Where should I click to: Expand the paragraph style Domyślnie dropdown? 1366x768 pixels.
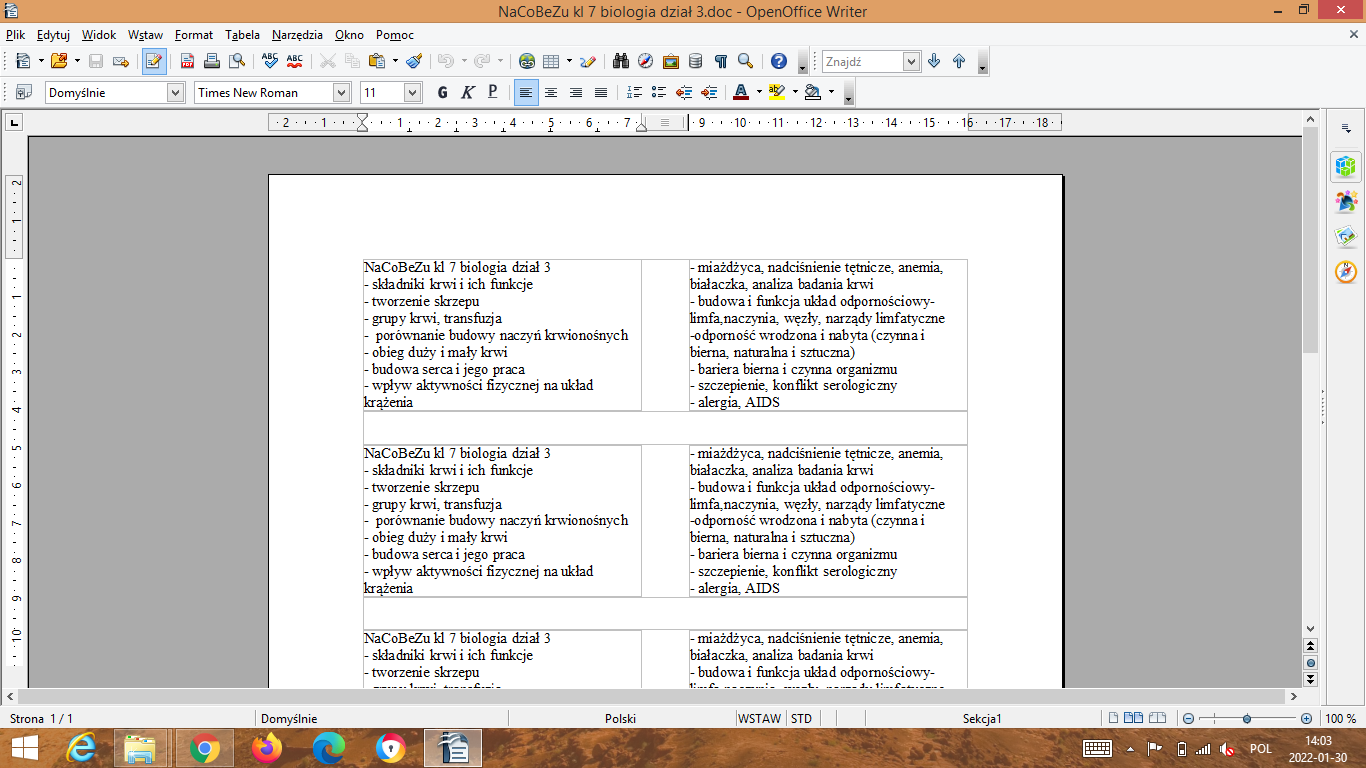tap(176, 92)
